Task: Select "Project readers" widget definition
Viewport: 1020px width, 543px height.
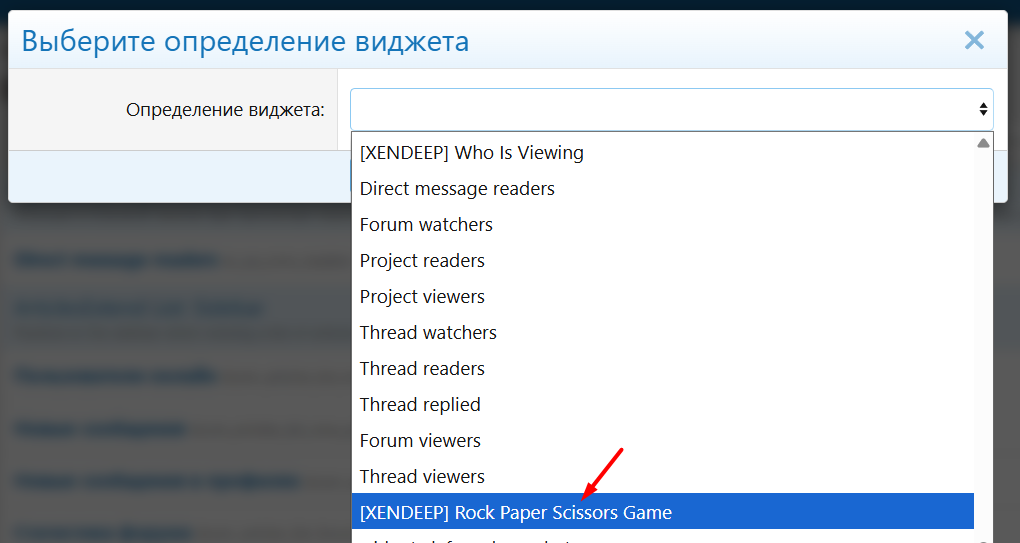Action: 422,261
